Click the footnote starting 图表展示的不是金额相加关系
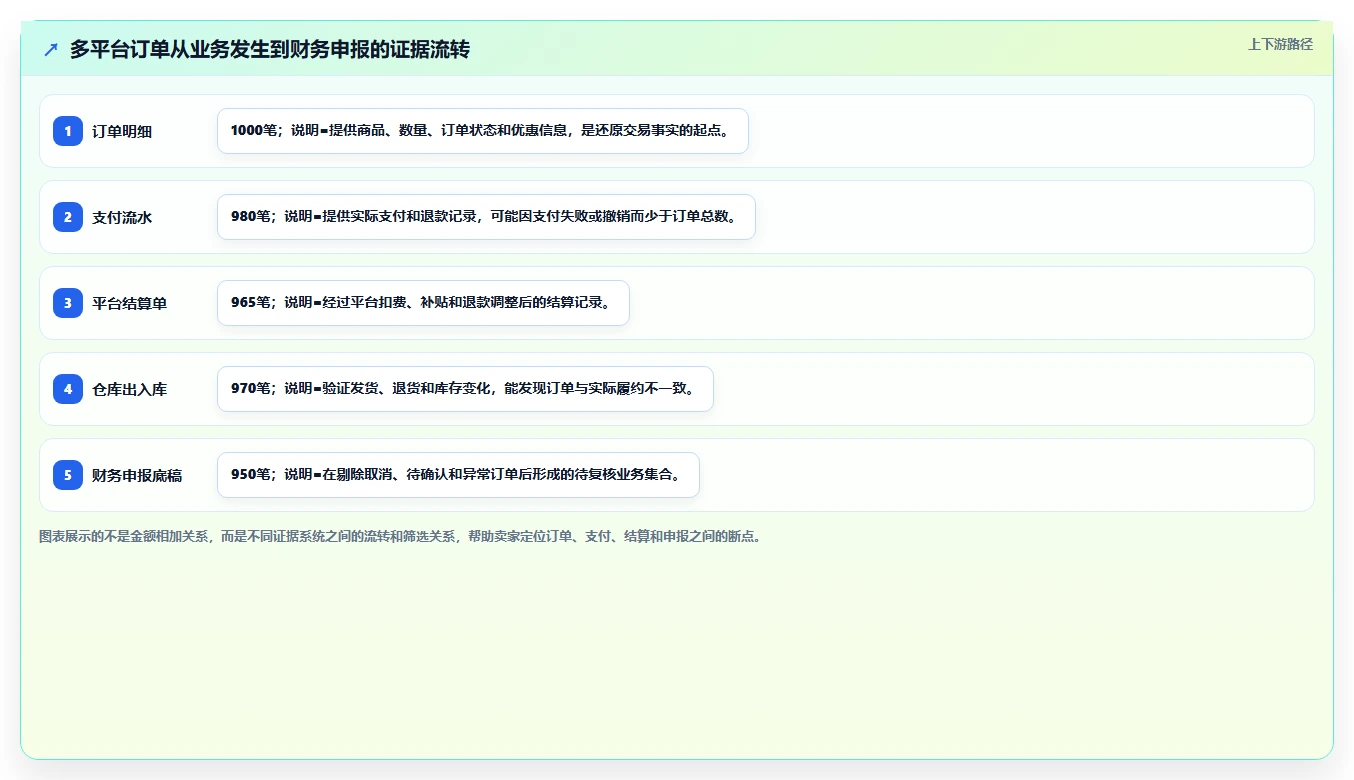Screen dimensions: 1354x780 400,536
